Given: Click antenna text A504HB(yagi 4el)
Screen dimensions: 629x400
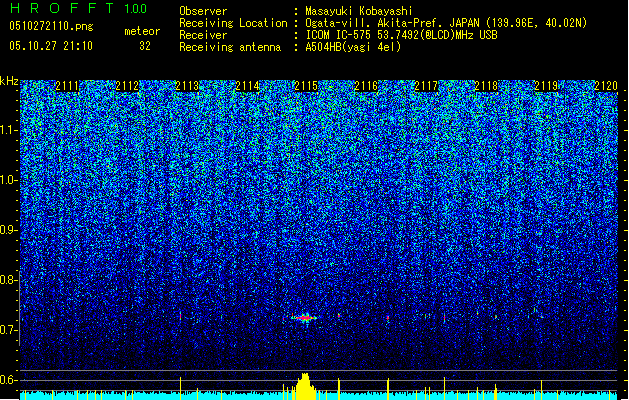Looking at the screenshot, I should point(353,47).
